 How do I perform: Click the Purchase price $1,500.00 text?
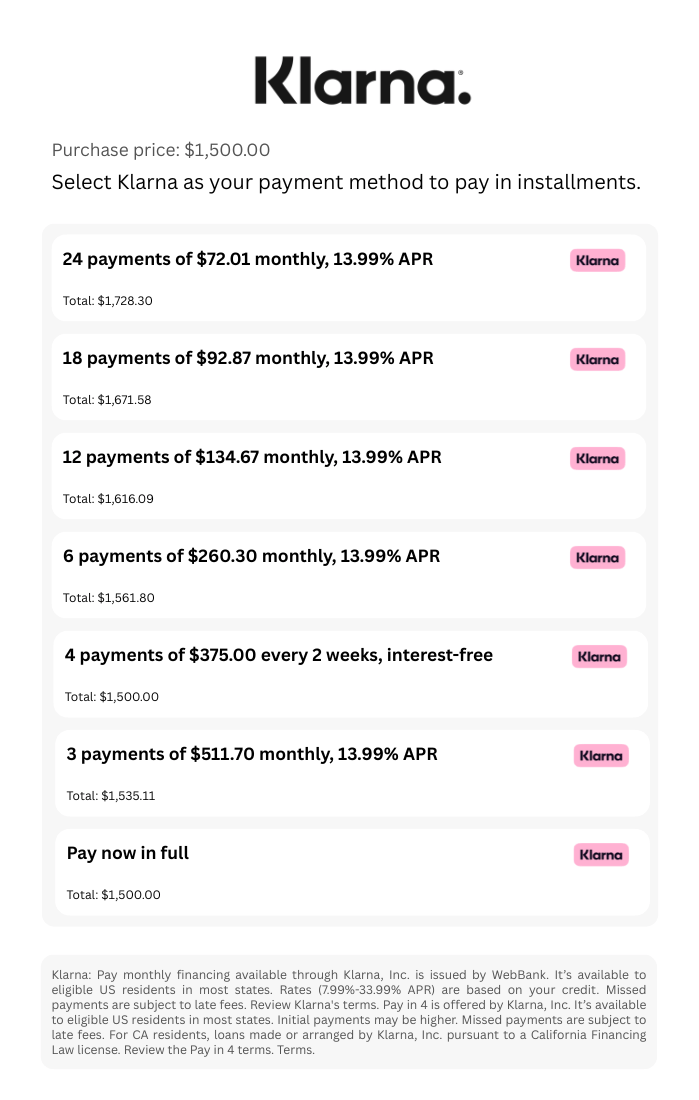tap(161, 150)
